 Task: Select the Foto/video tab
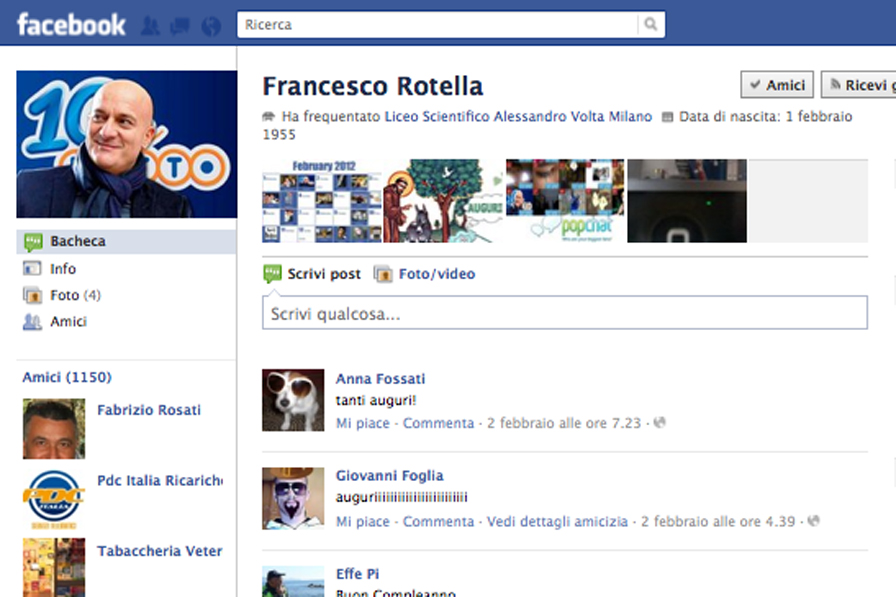pos(437,274)
